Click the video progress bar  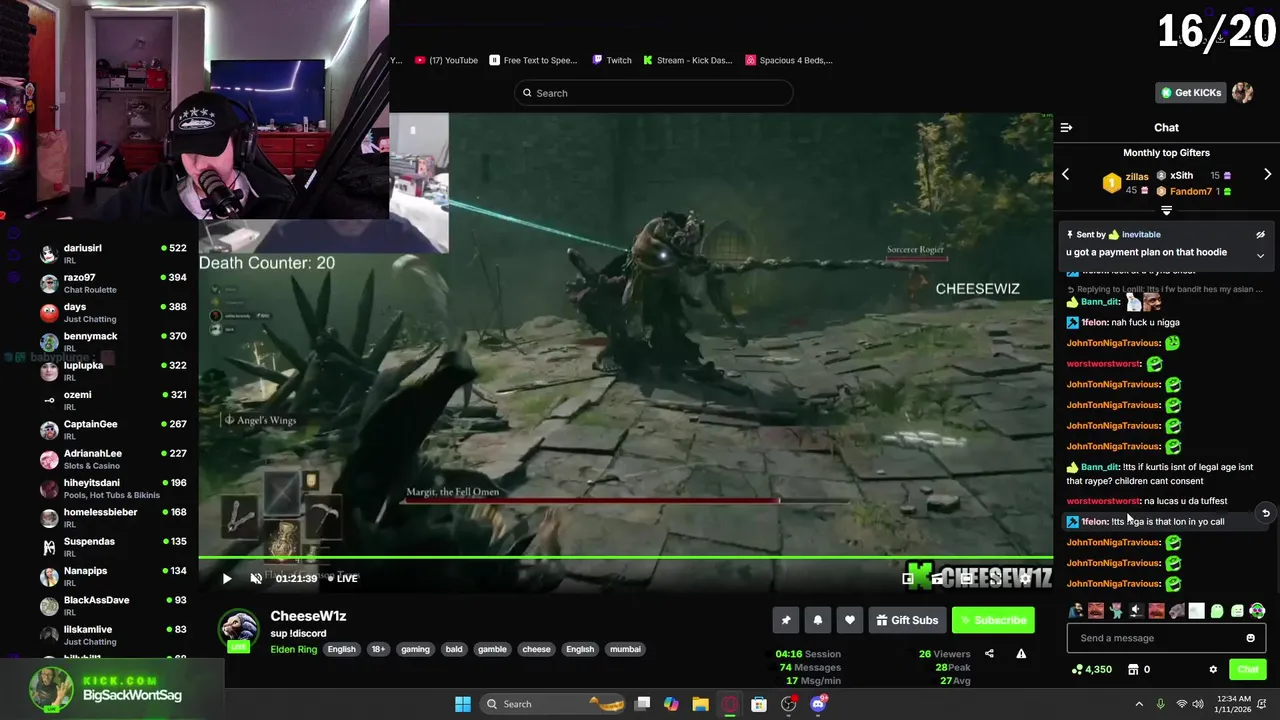point(625,557)
